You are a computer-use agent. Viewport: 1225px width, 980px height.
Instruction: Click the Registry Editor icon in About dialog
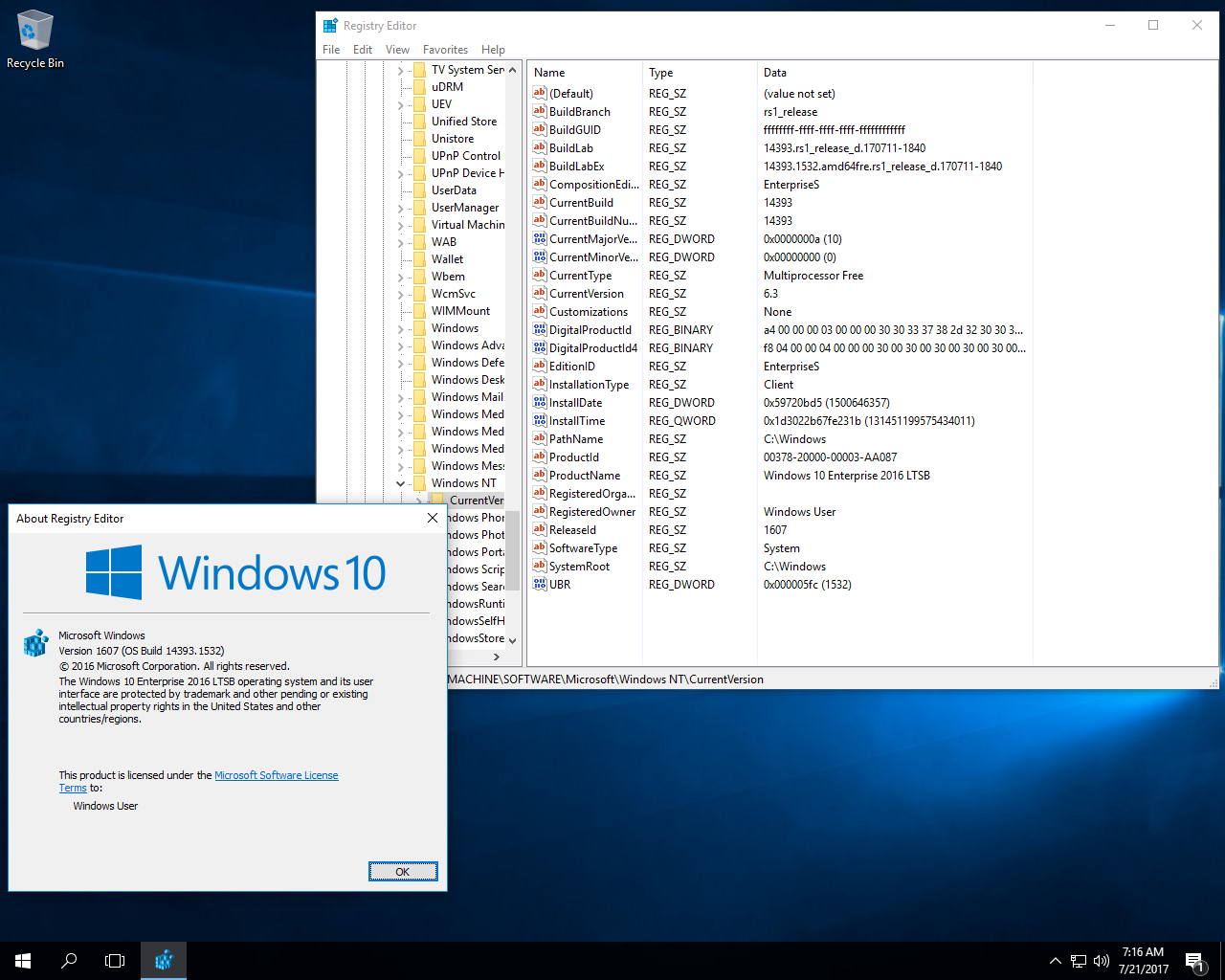(x=35, y=643)
